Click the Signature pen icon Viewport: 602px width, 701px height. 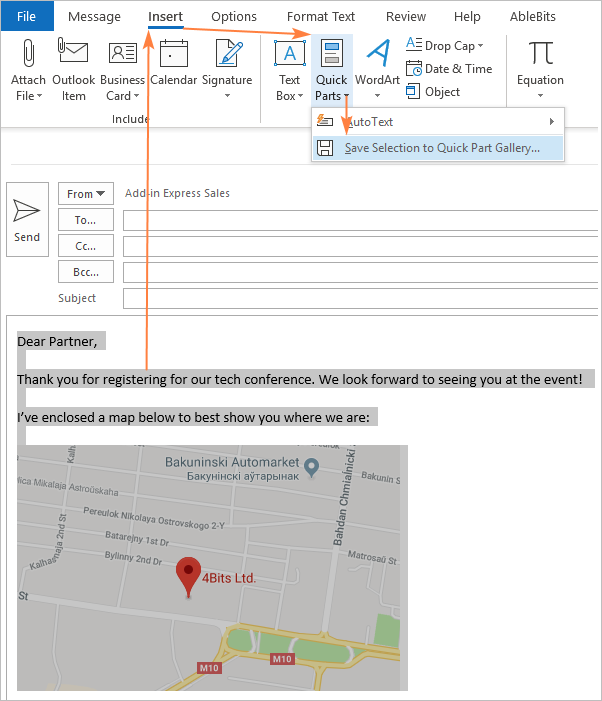pyautogui.click(x=227, y=53)
